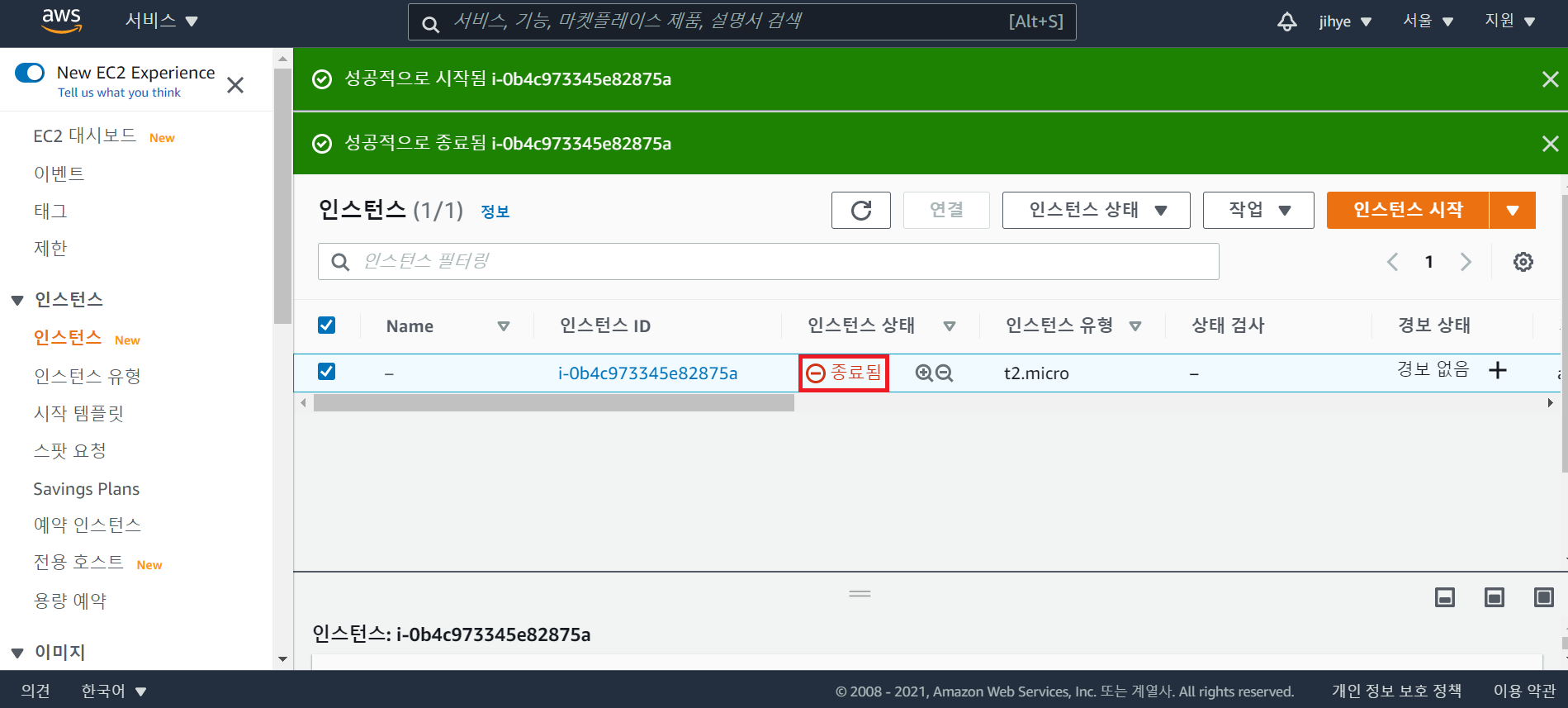Expand detail panel to full layout

pos(1544,597)
